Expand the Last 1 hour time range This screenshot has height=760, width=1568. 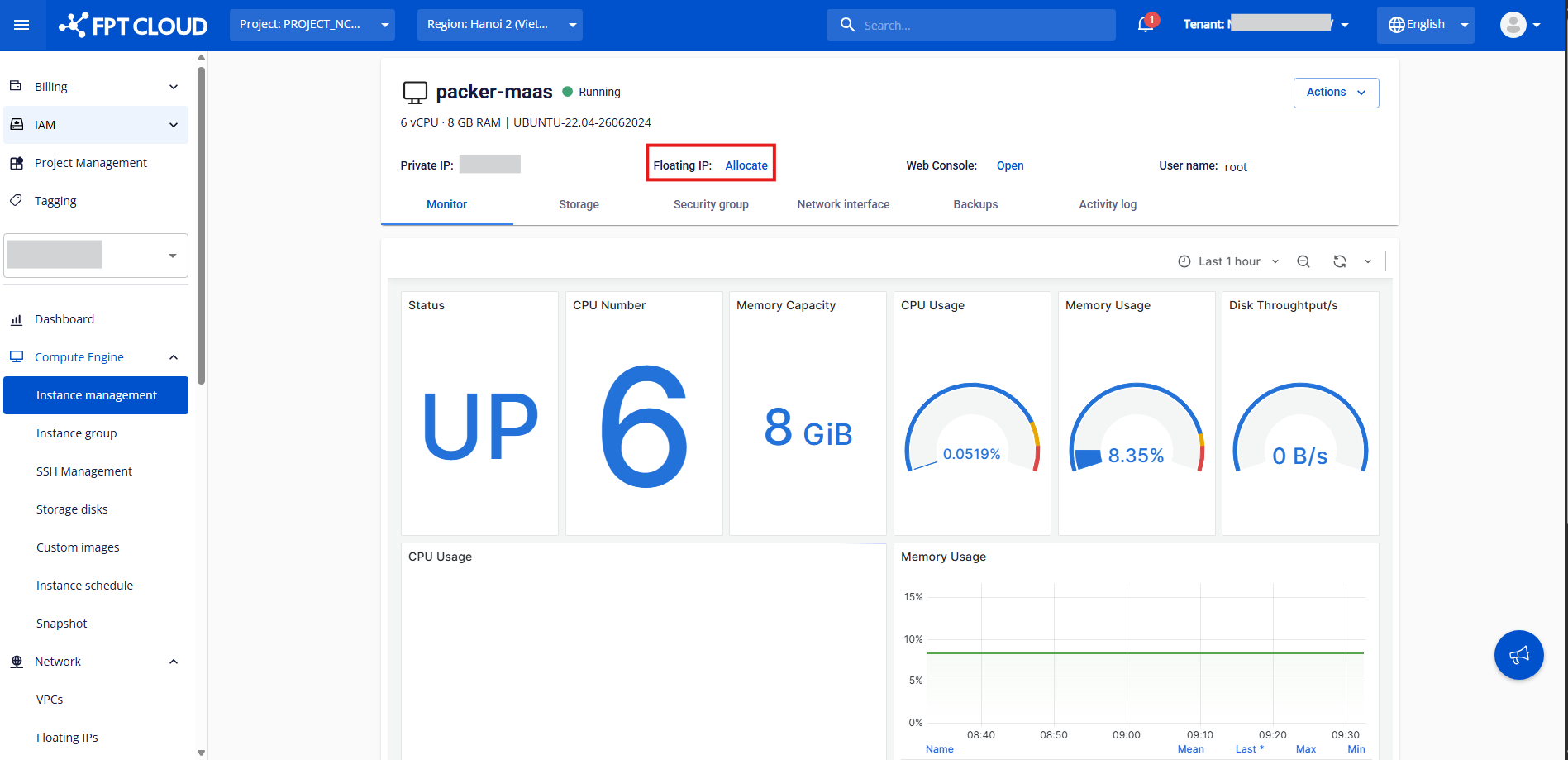point(1229,261)
